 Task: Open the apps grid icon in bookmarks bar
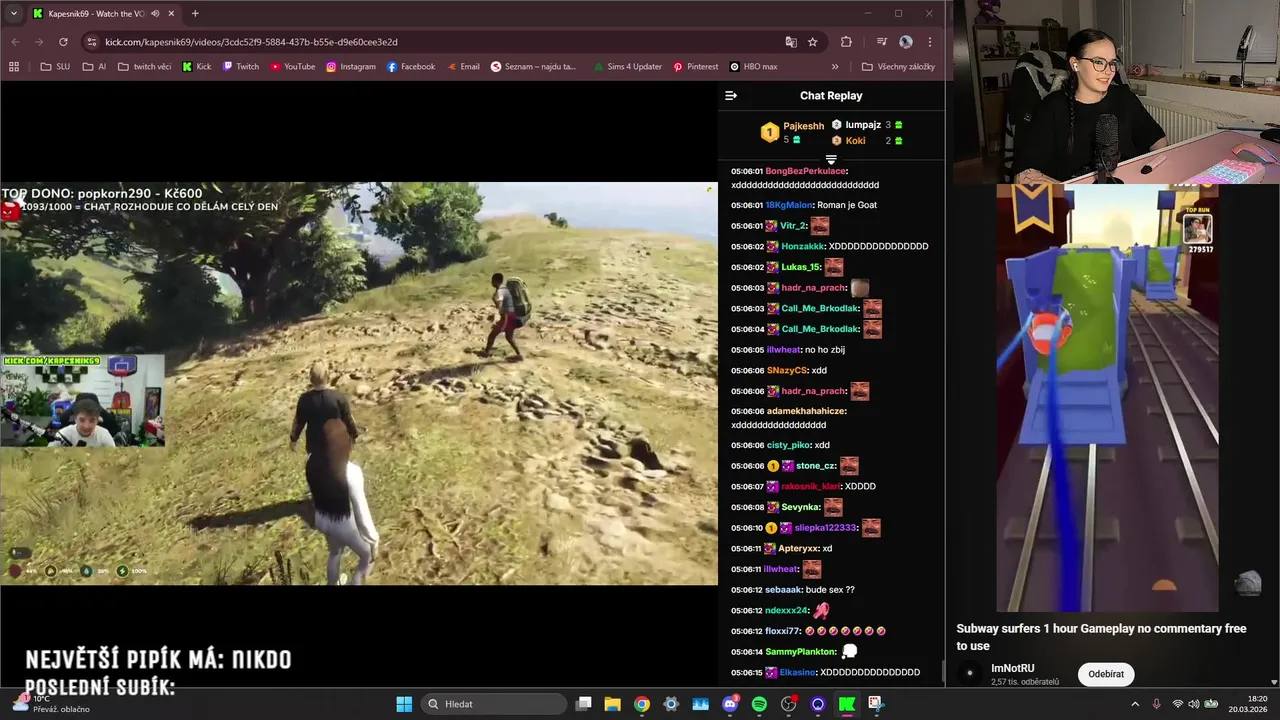pyautogui.click(x=14, y=67)
